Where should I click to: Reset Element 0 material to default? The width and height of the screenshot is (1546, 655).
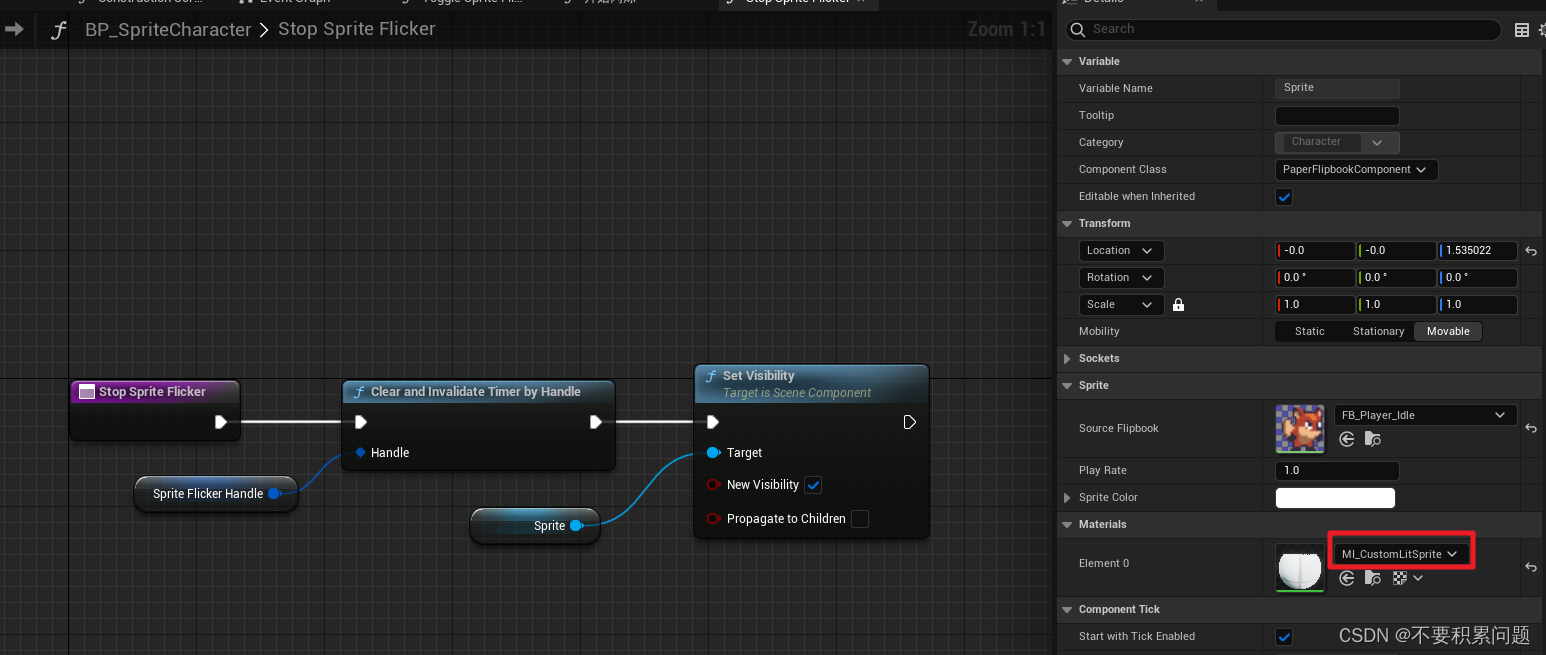[x=1531, y=567]
